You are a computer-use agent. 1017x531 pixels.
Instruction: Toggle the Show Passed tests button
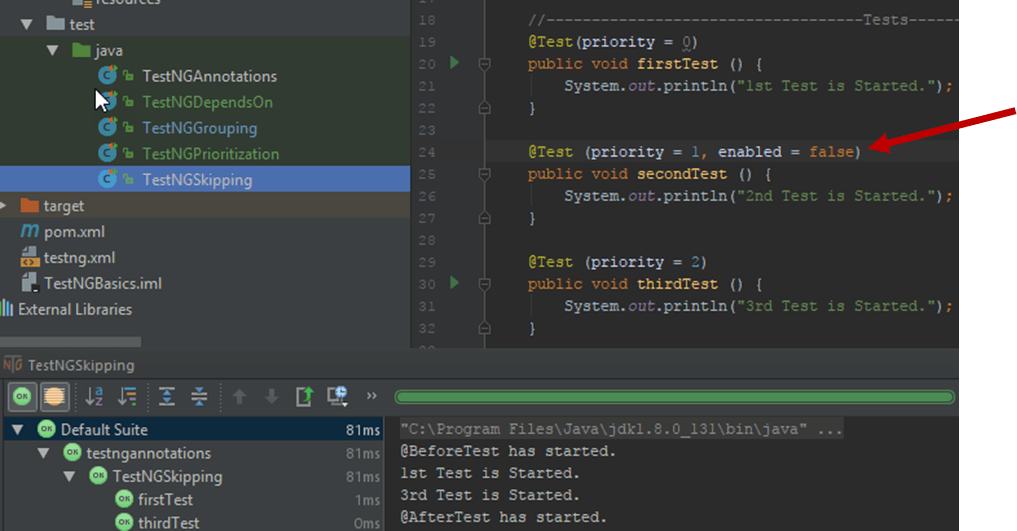click(22, 397)
